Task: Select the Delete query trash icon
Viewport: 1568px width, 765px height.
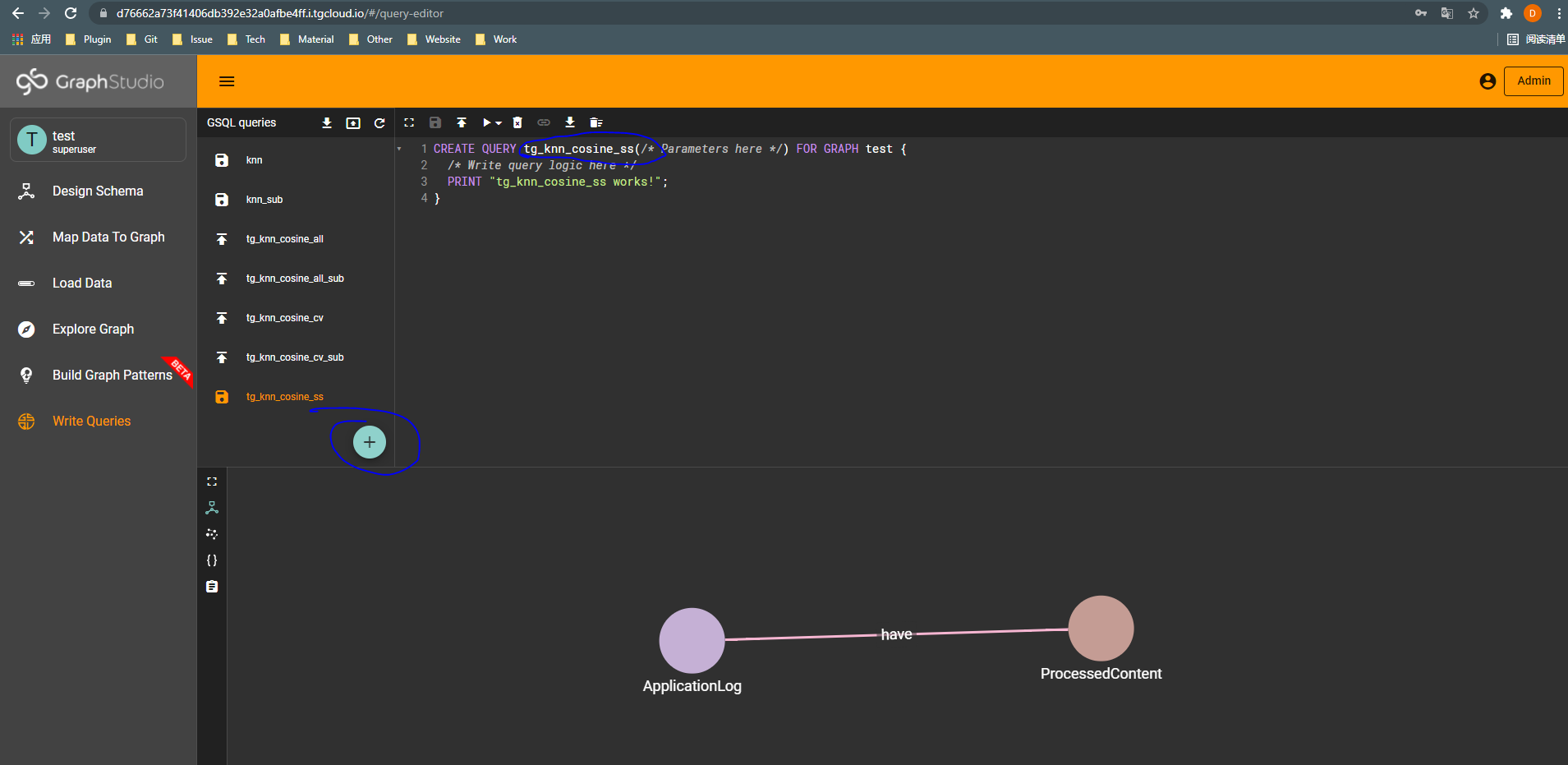Action: click(517, 122)
